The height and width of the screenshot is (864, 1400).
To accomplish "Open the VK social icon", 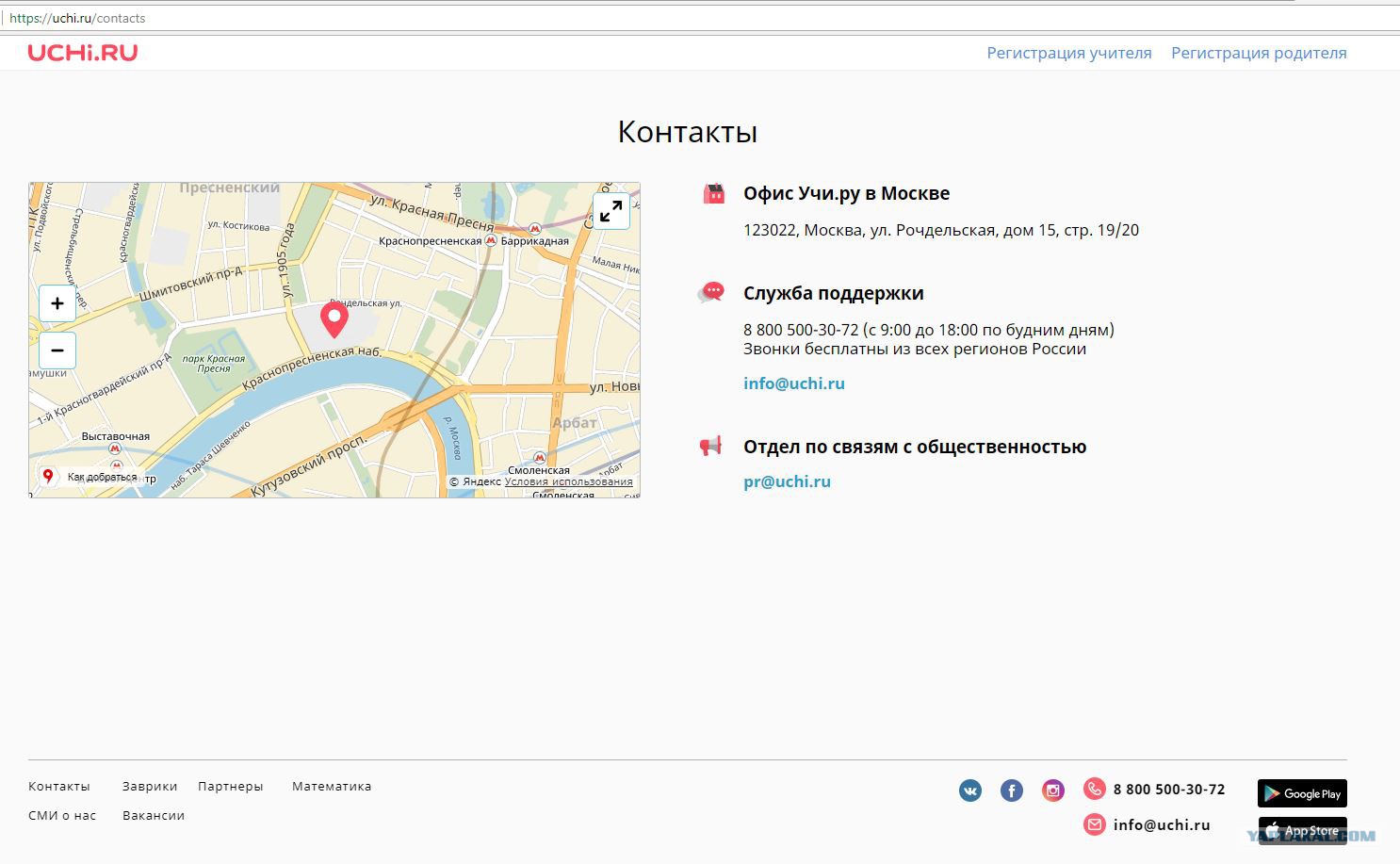I will coord(970,791).
